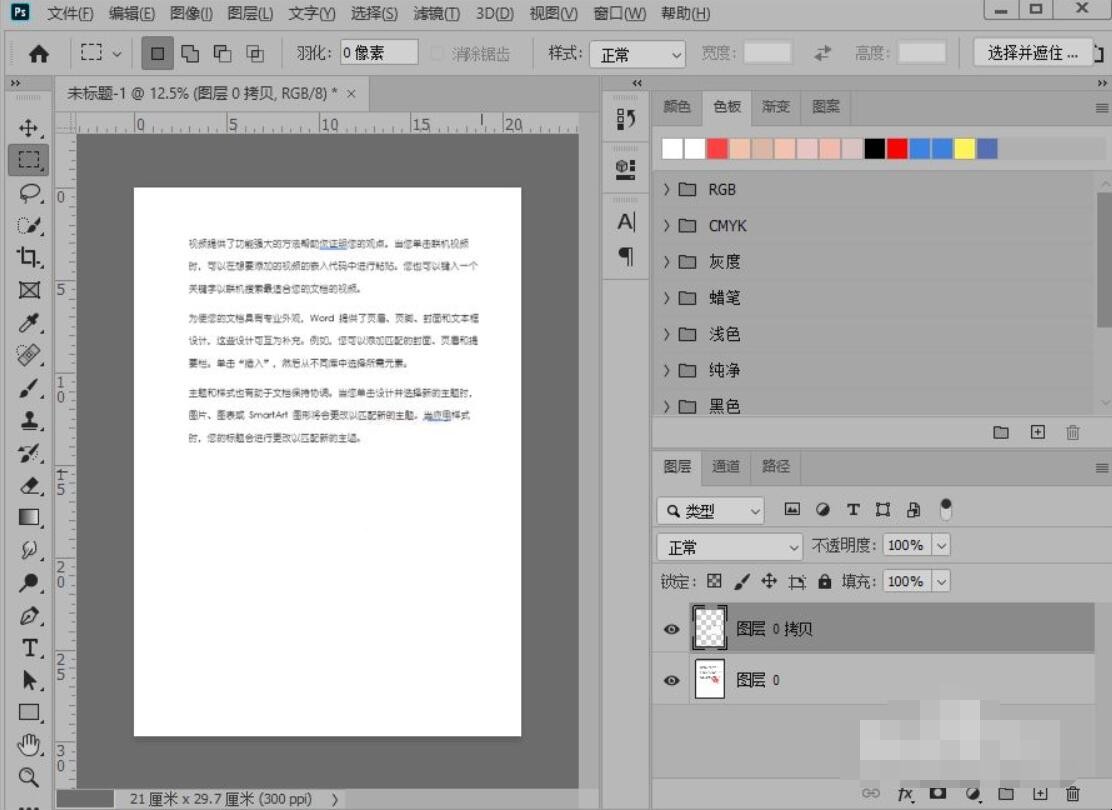Select the pure red color swatch

[896, 148]
